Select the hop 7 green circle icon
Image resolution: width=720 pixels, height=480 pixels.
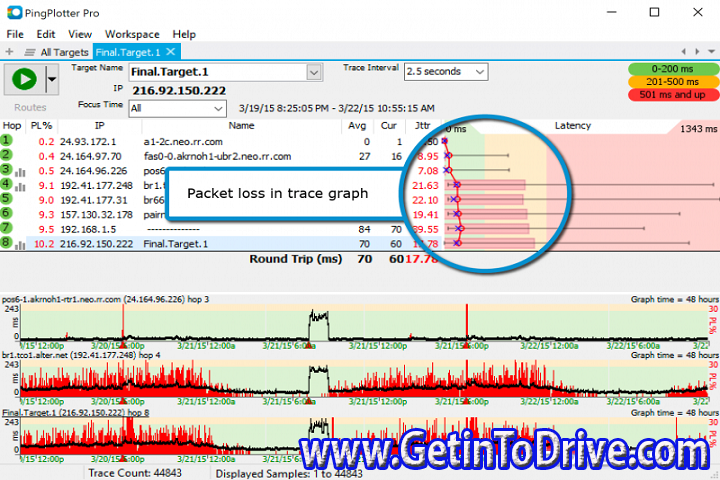(x=6, y=228)
